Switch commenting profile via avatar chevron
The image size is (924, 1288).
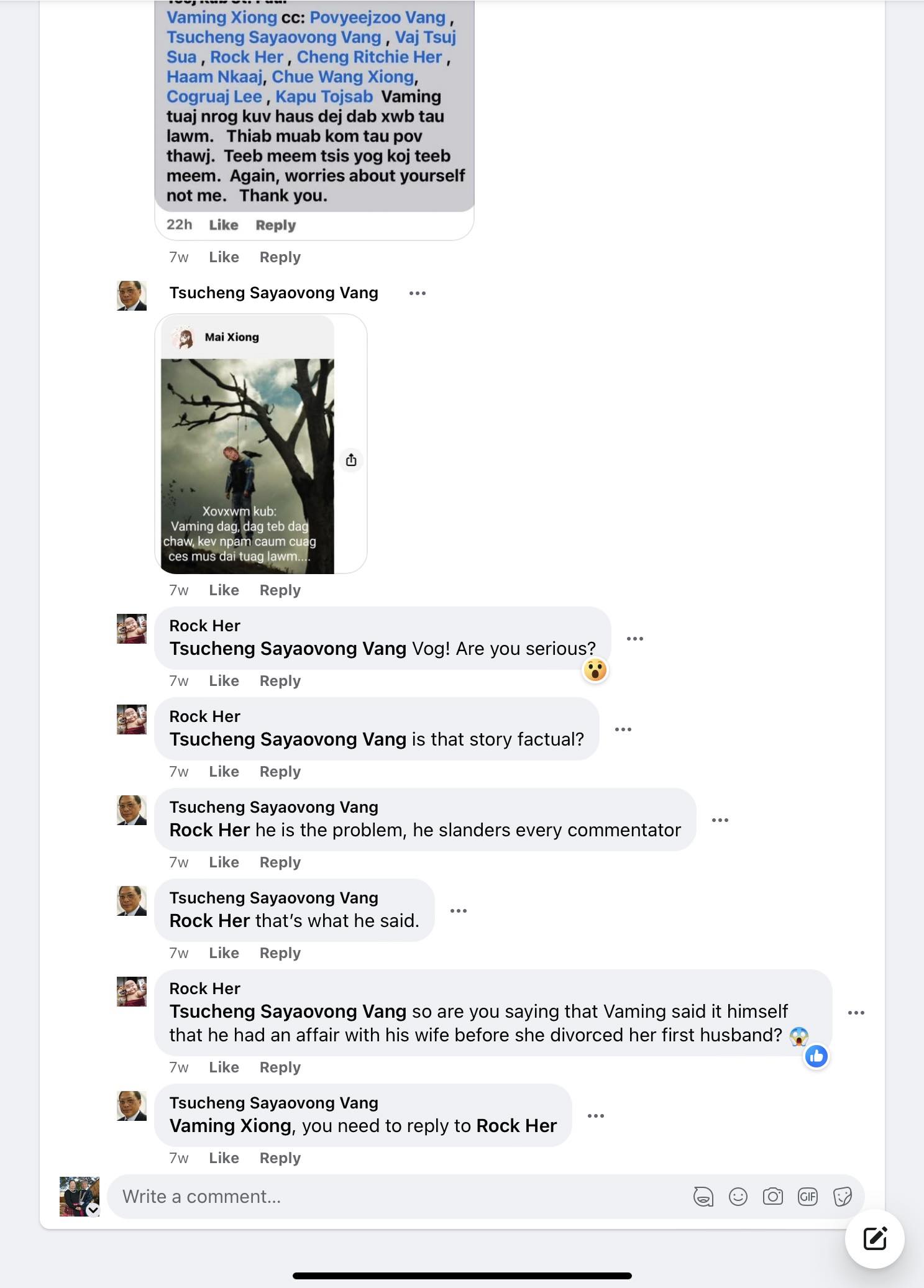pyautogui.click(x=93, y=1209)
